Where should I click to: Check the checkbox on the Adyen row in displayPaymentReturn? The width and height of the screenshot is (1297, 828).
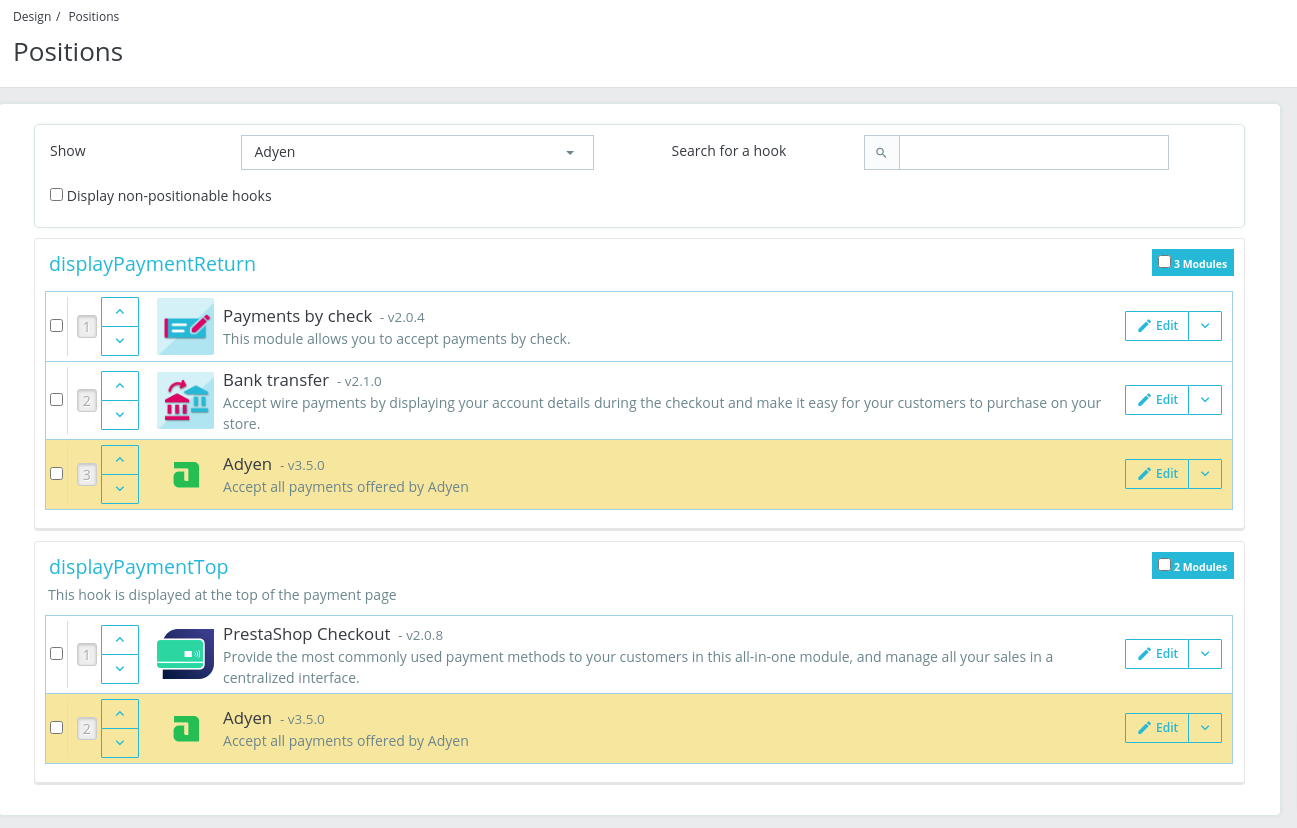click(56, 473)
